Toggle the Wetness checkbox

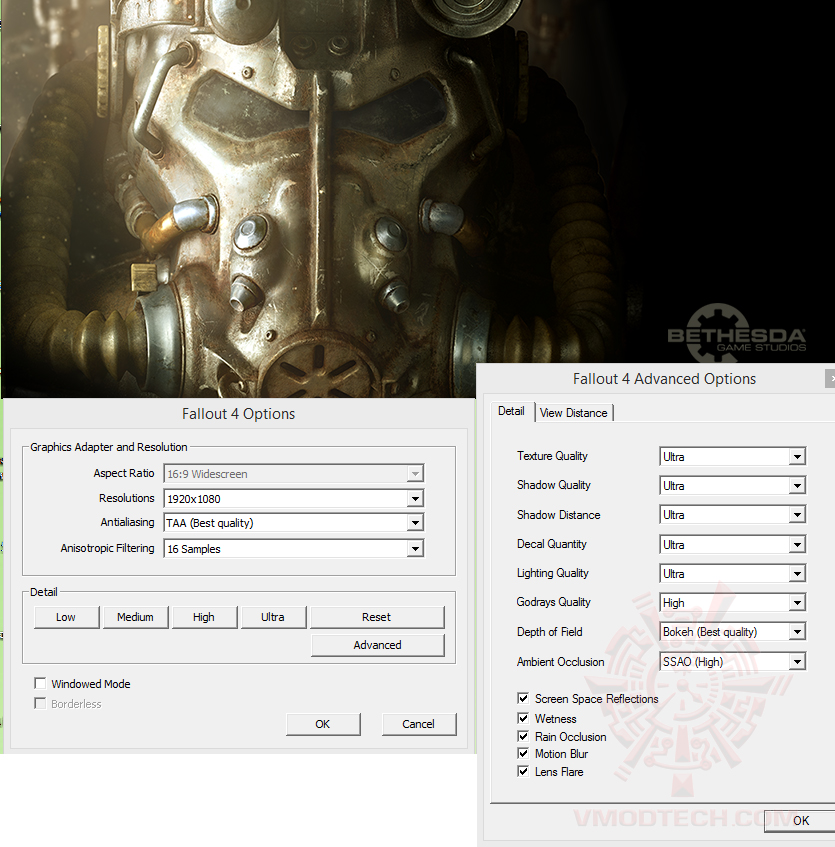[523, 718]
